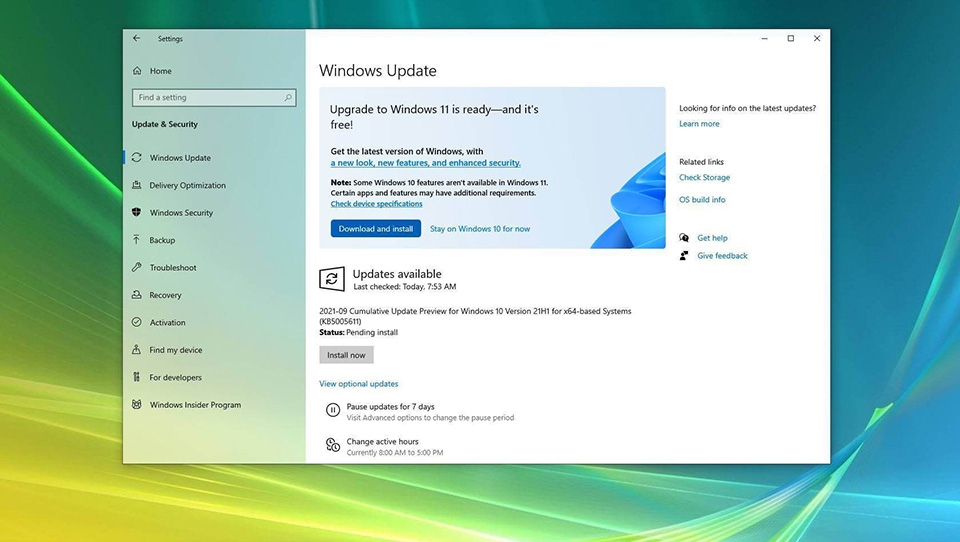Open Find my device settings
This screenshot has width=960, height=542.
(x=176, y=350)
